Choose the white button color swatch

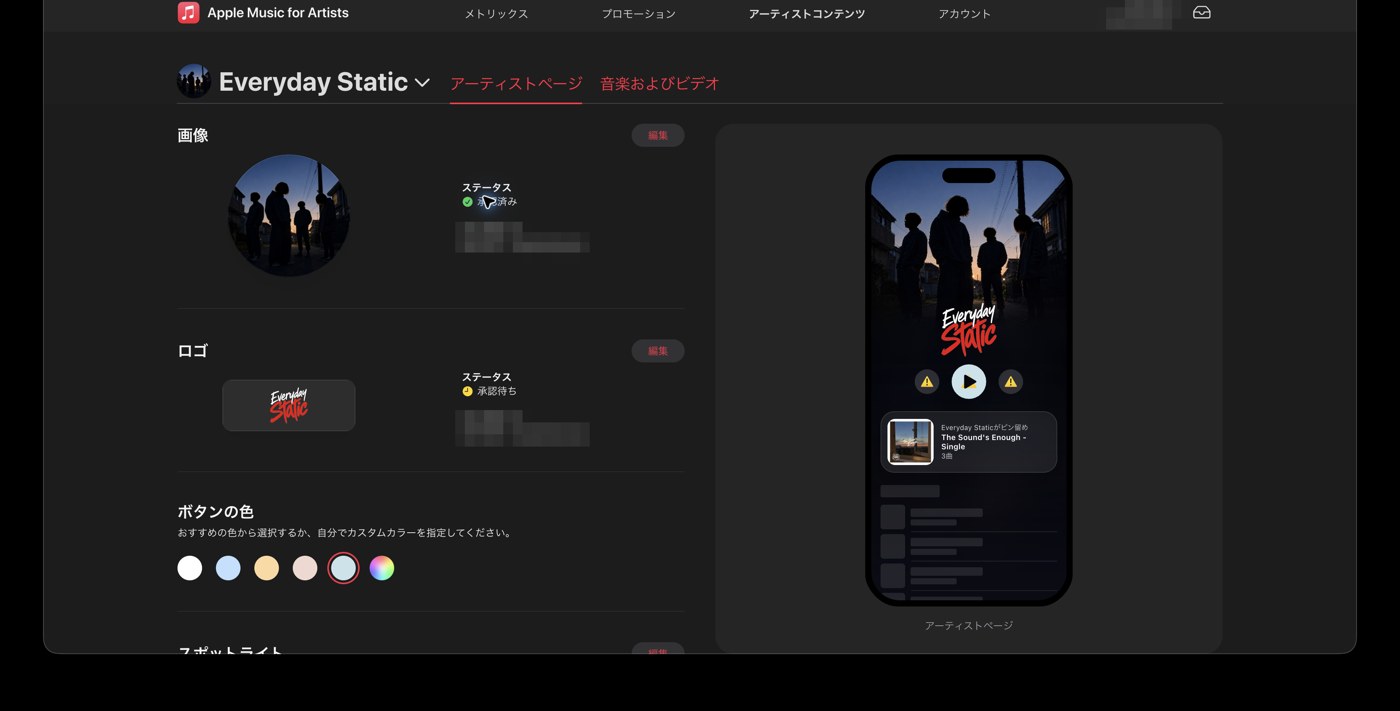tap(190, 568)
